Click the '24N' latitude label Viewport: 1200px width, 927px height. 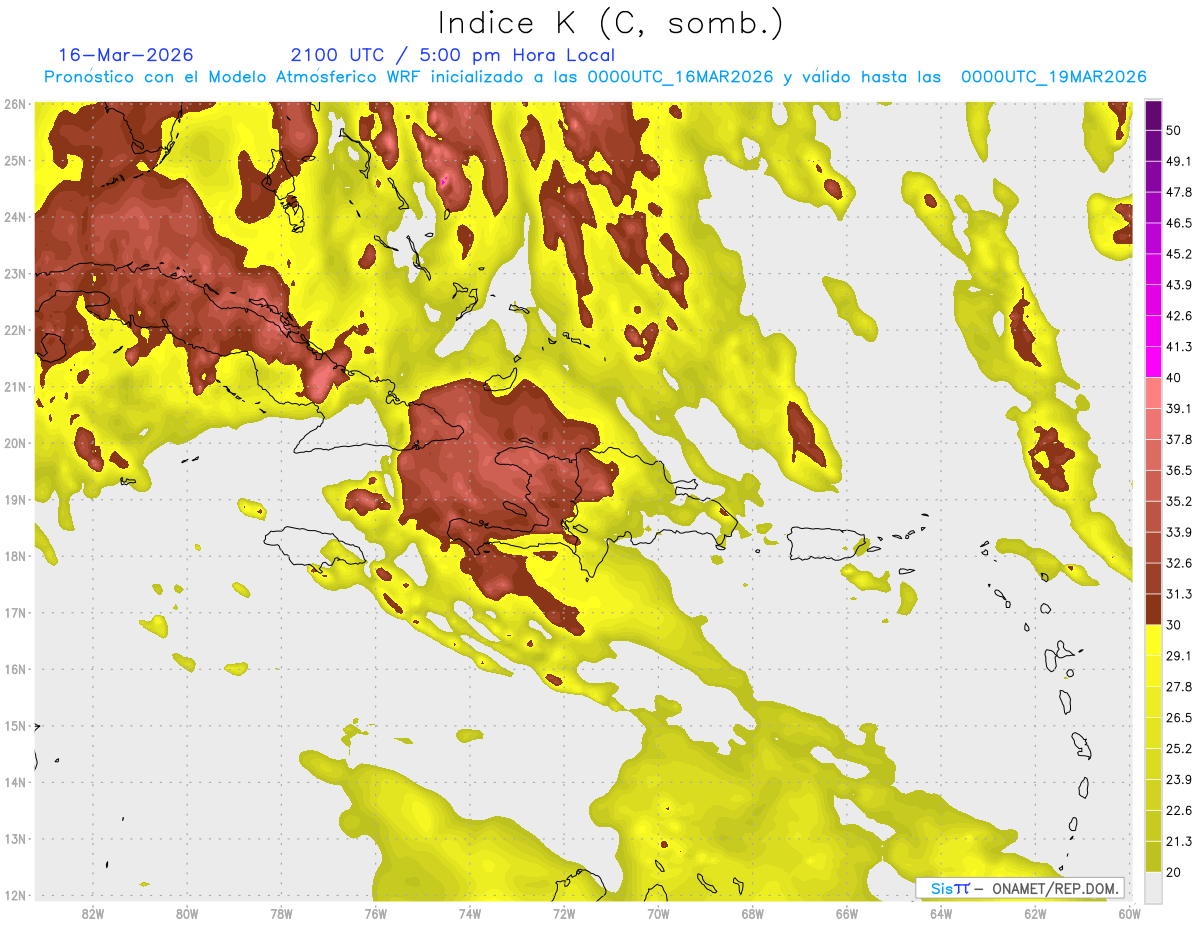[15, 217]
